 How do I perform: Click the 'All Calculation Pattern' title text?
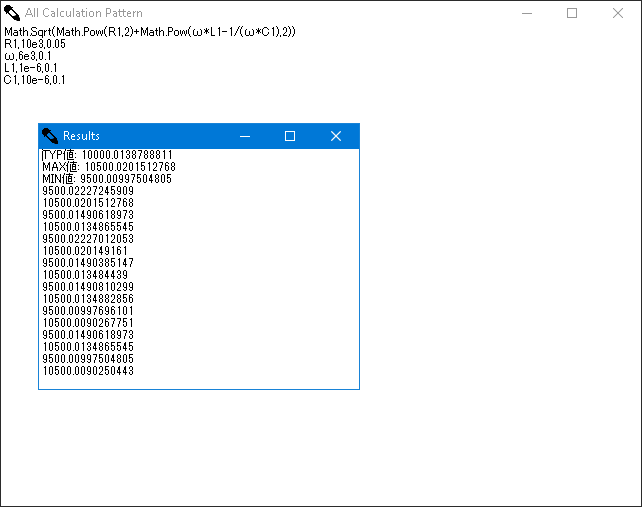tap(84, 13)
